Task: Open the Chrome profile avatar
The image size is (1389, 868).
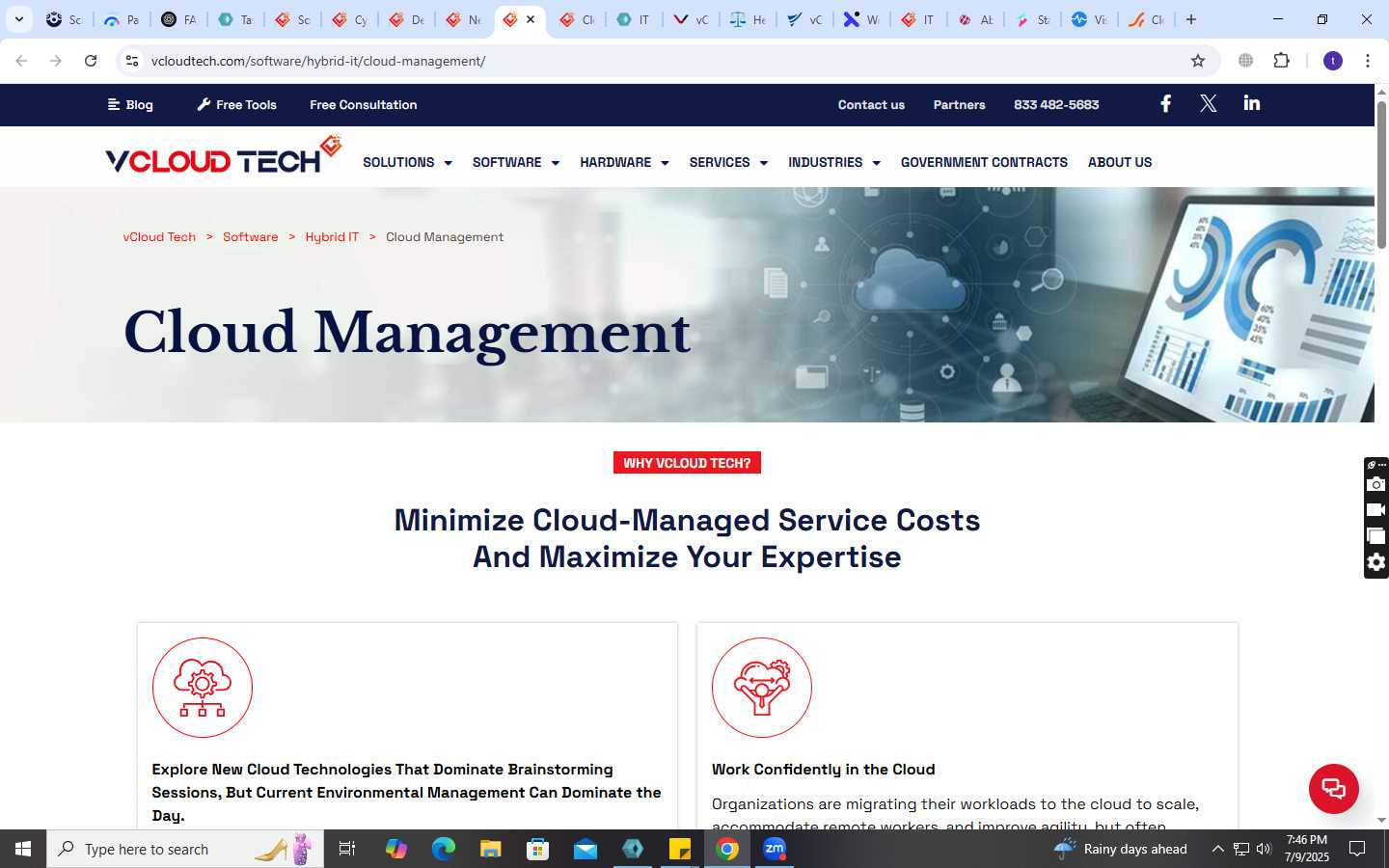Action: click(x=1333, y=61)
